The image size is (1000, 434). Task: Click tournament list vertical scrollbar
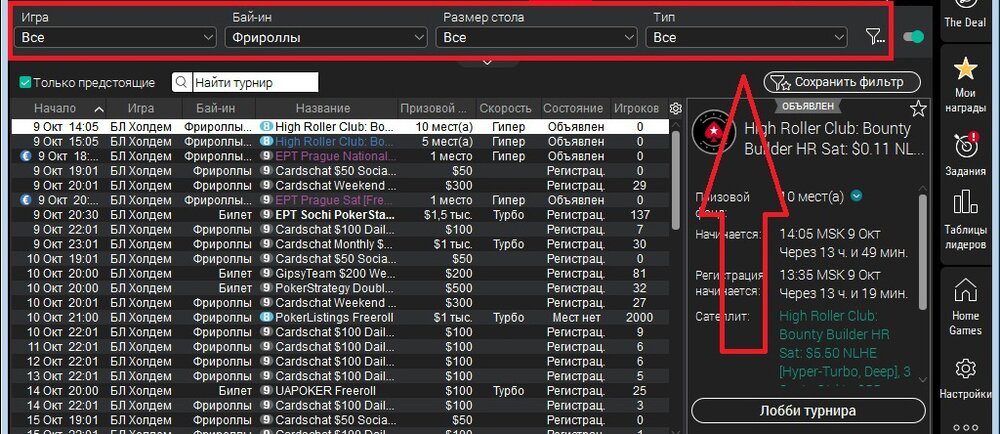coord(676,182)
